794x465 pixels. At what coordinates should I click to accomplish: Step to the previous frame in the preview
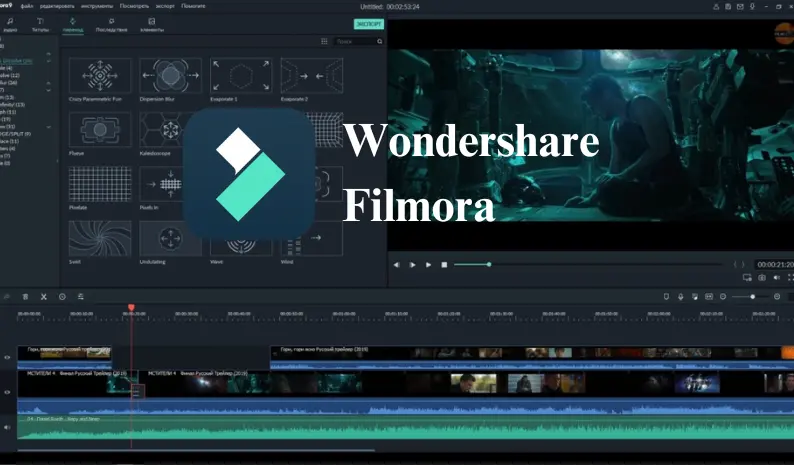pos(396,265)
